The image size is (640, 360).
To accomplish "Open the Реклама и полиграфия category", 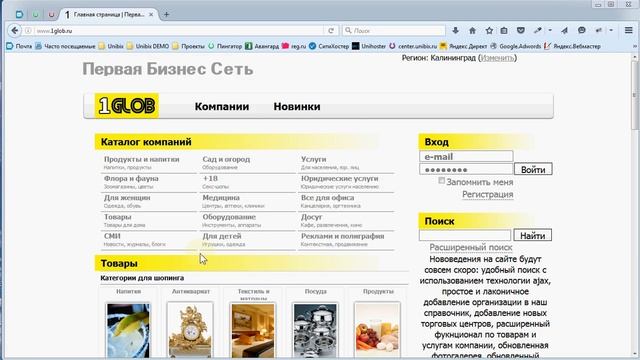I will click(342, 236).
